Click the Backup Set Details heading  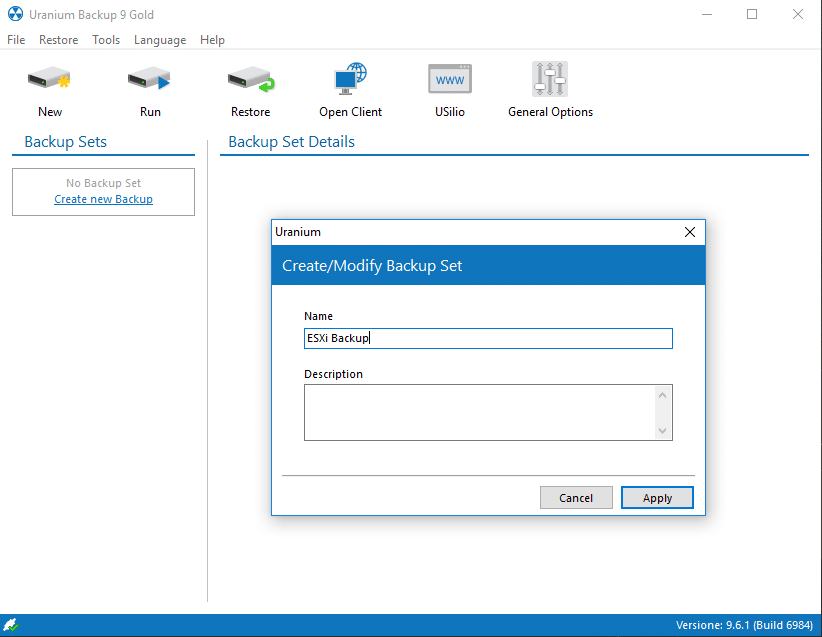point(291,142)
